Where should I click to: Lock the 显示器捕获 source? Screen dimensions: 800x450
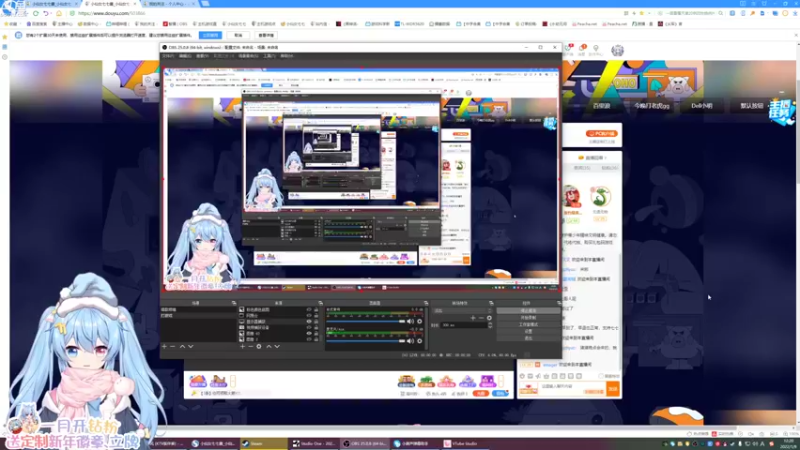click(x=316, y=321)
